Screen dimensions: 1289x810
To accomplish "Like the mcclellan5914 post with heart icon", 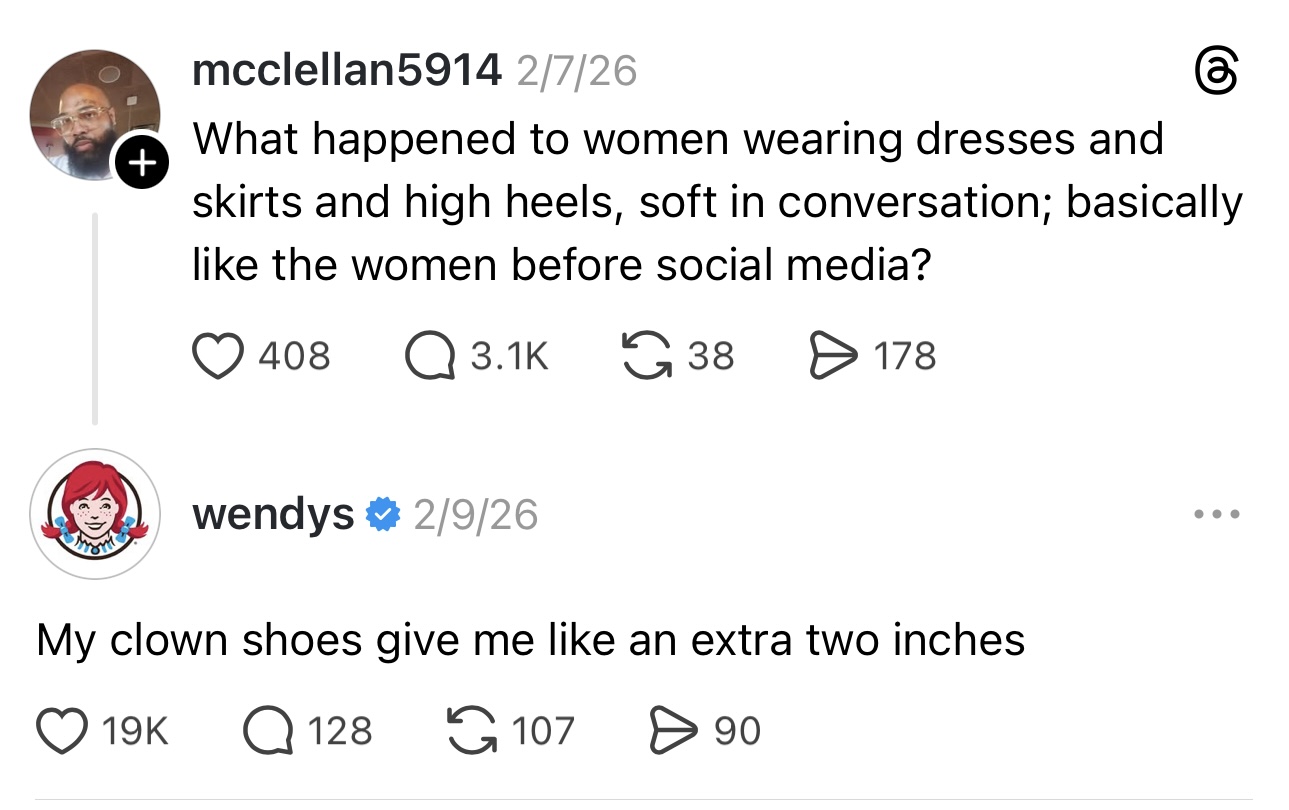I will click(x=218, y=356).
